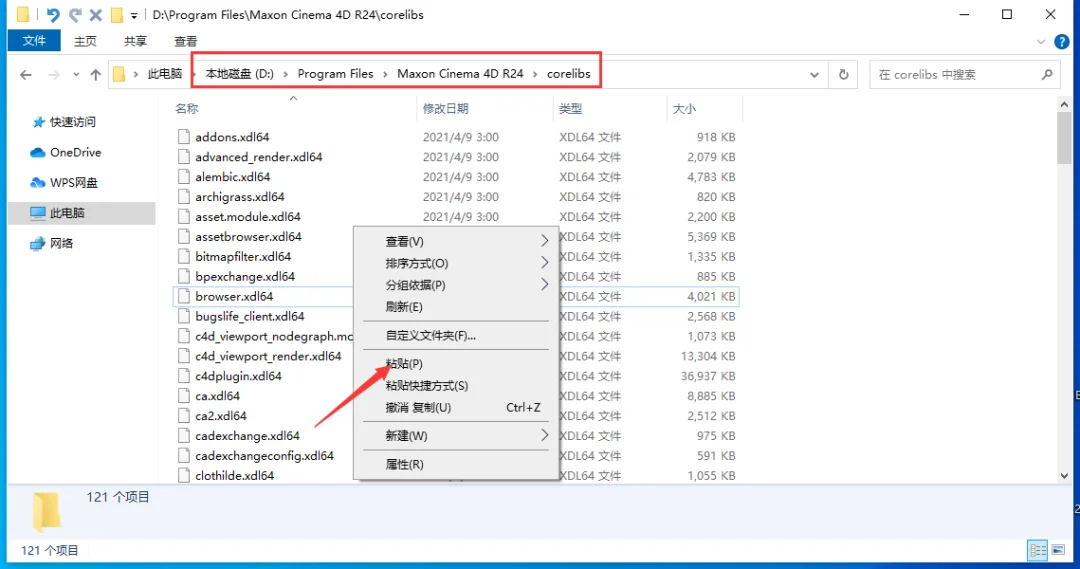Click Program Files breadcrumb

click(335, 74)
